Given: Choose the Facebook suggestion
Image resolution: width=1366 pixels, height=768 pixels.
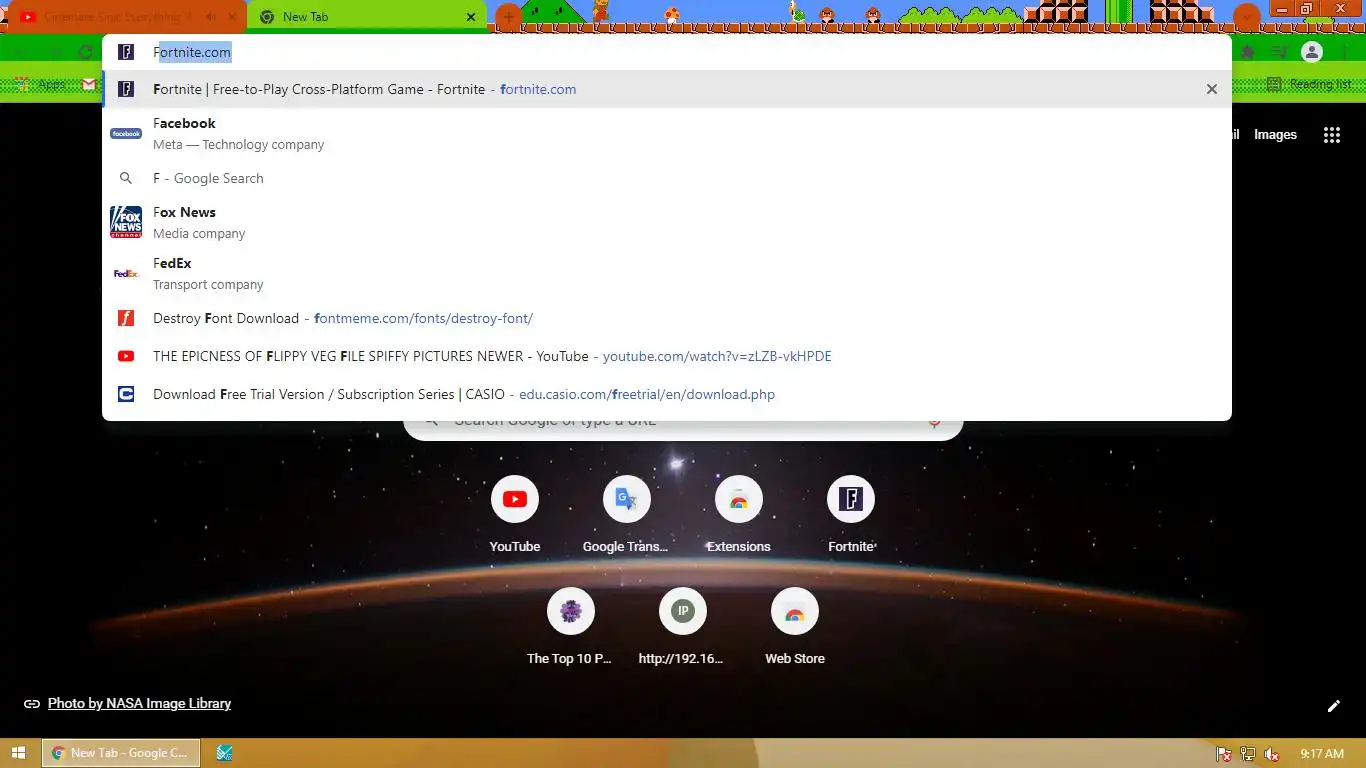Looking at the screenshot, I should [667, 133].
